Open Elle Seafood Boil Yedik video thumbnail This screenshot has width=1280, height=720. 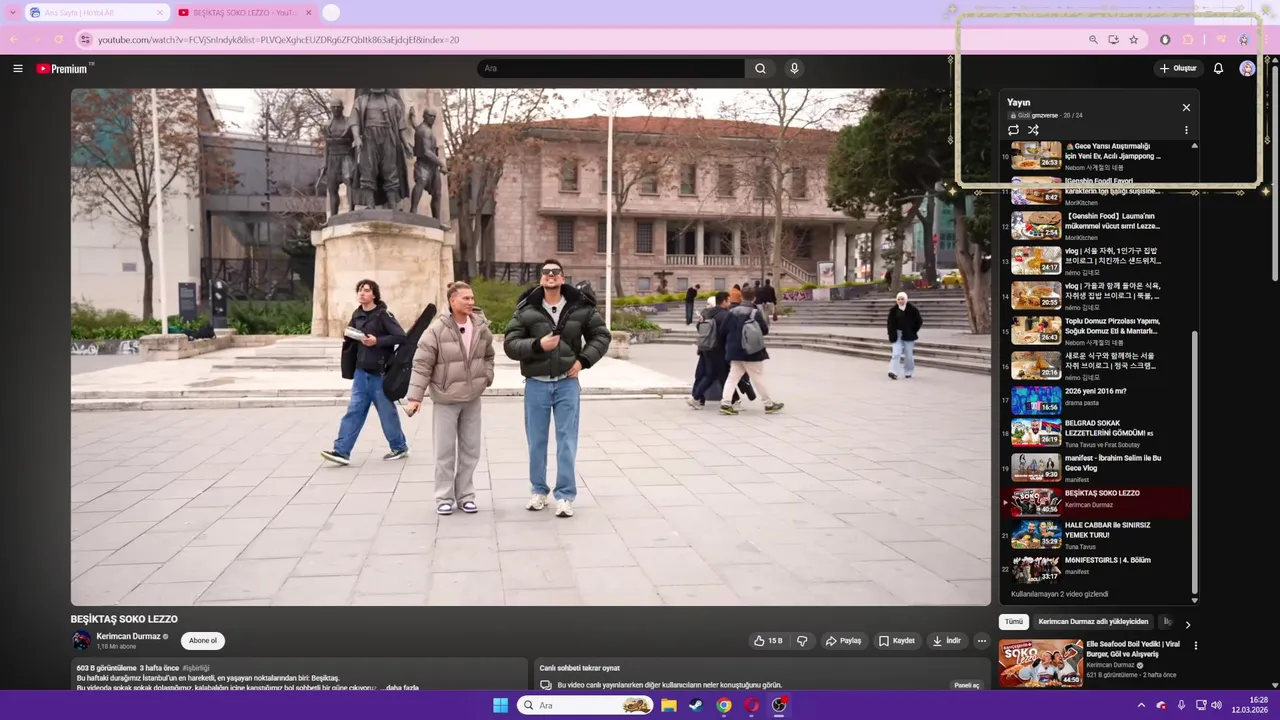(1041, 663)
